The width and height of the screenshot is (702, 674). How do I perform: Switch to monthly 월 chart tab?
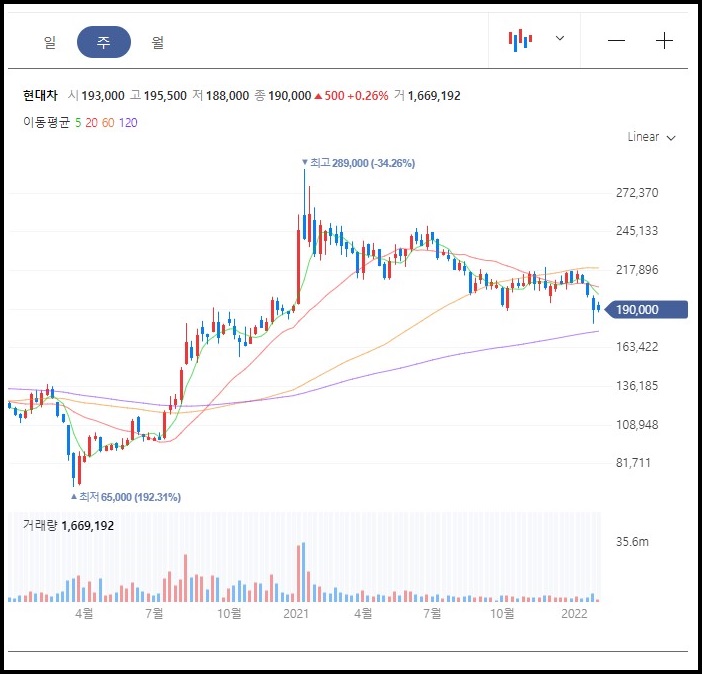click(158, 42)
